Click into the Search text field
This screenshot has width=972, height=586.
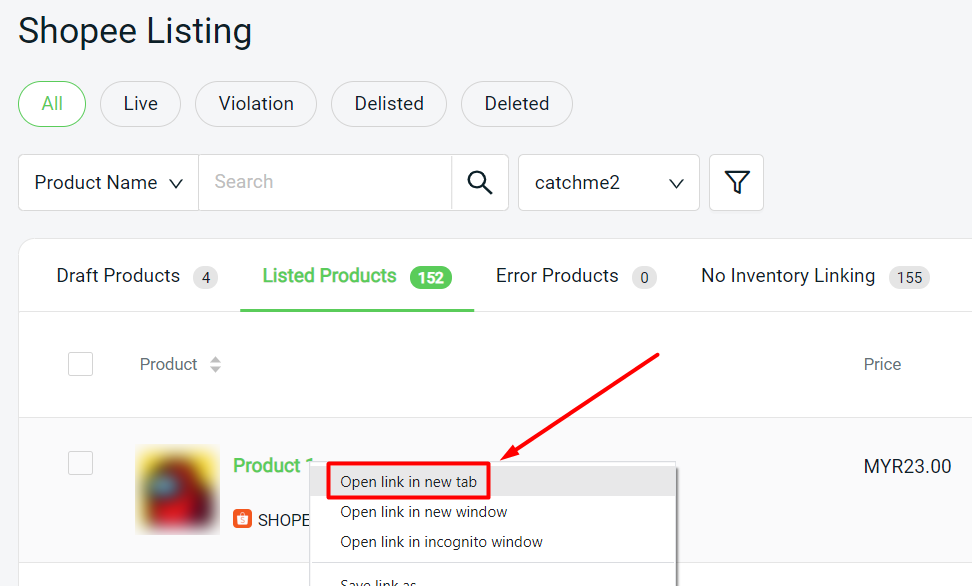coord(324,183)
